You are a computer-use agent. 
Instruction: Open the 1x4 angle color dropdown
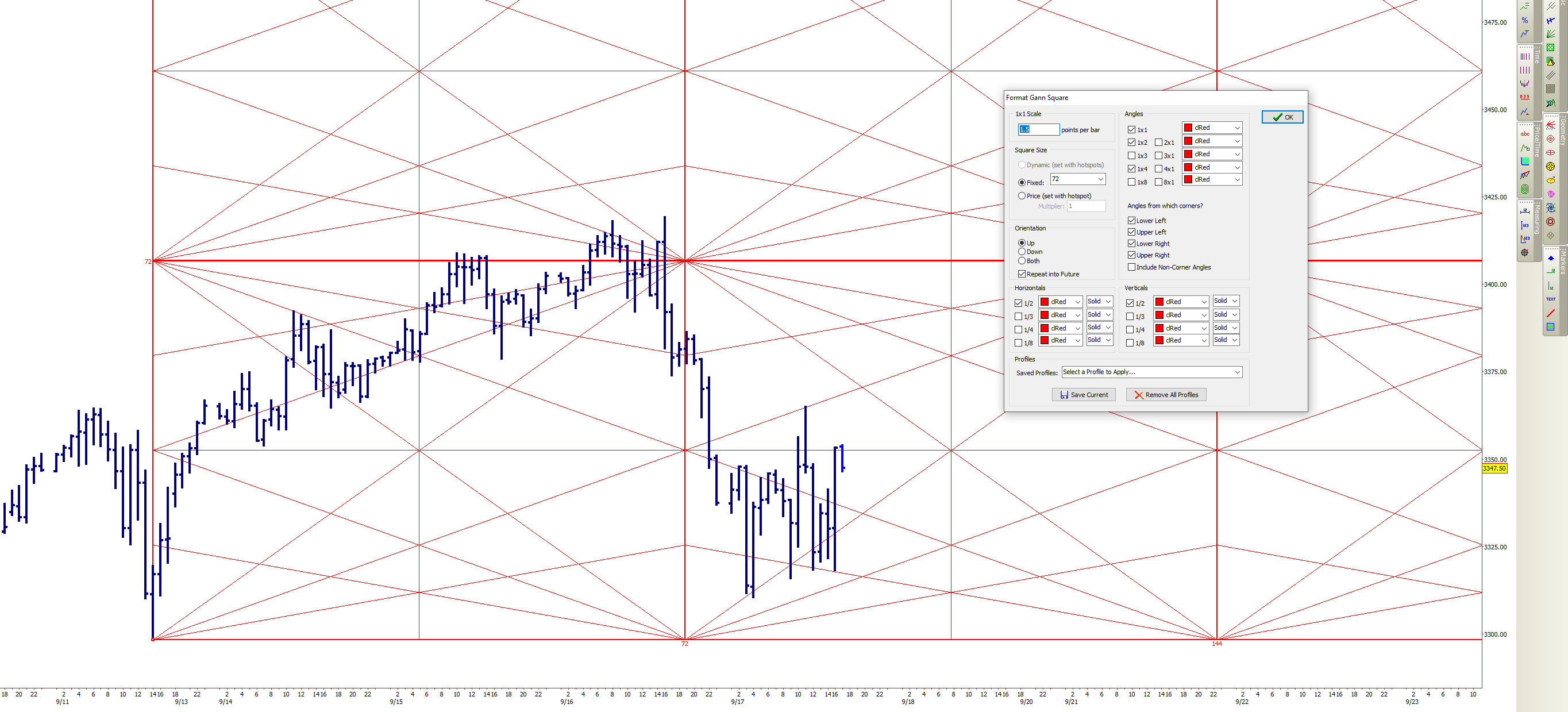[1212, 167]
